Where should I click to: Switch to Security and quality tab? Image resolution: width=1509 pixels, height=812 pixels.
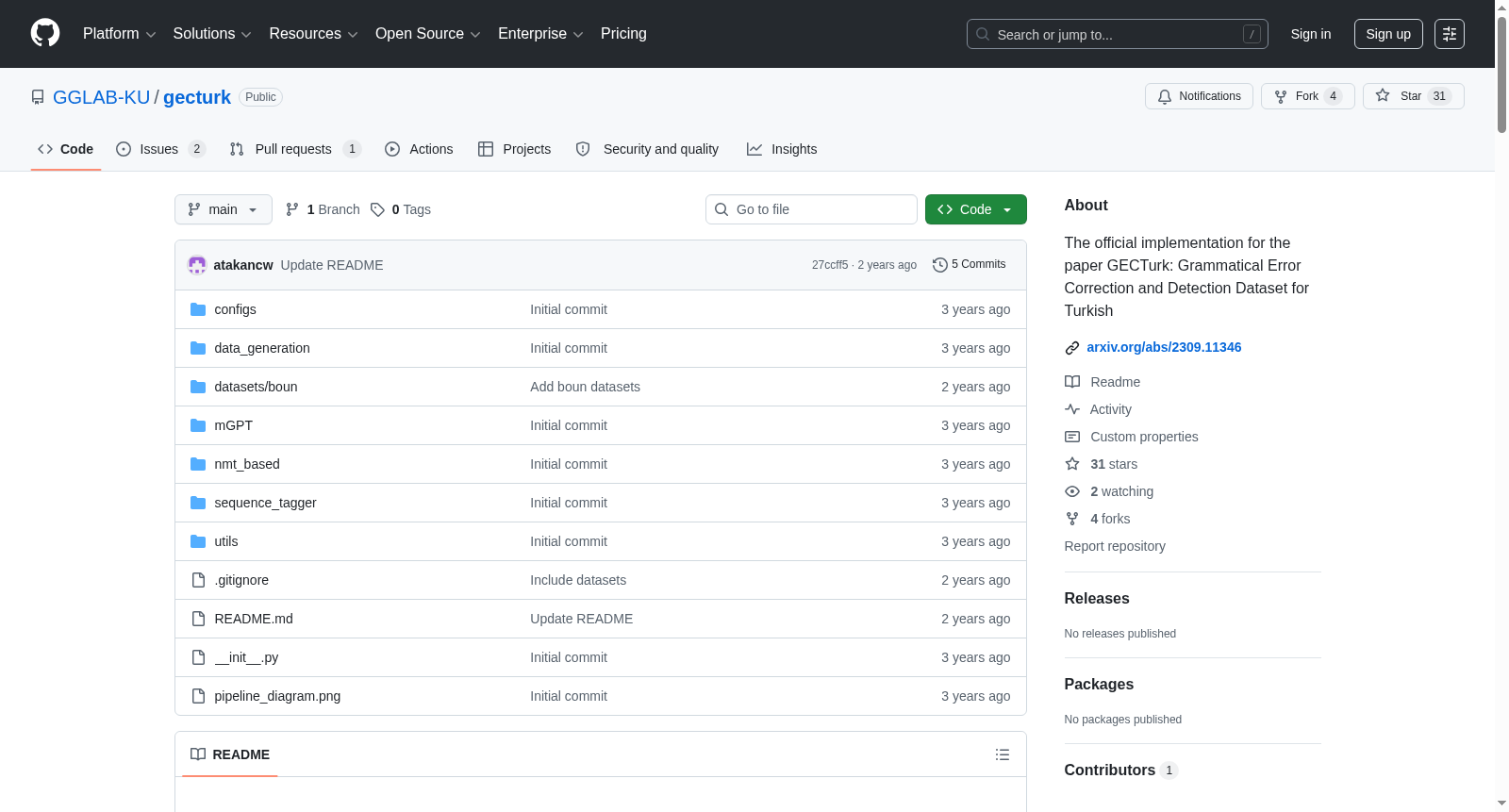647,149
